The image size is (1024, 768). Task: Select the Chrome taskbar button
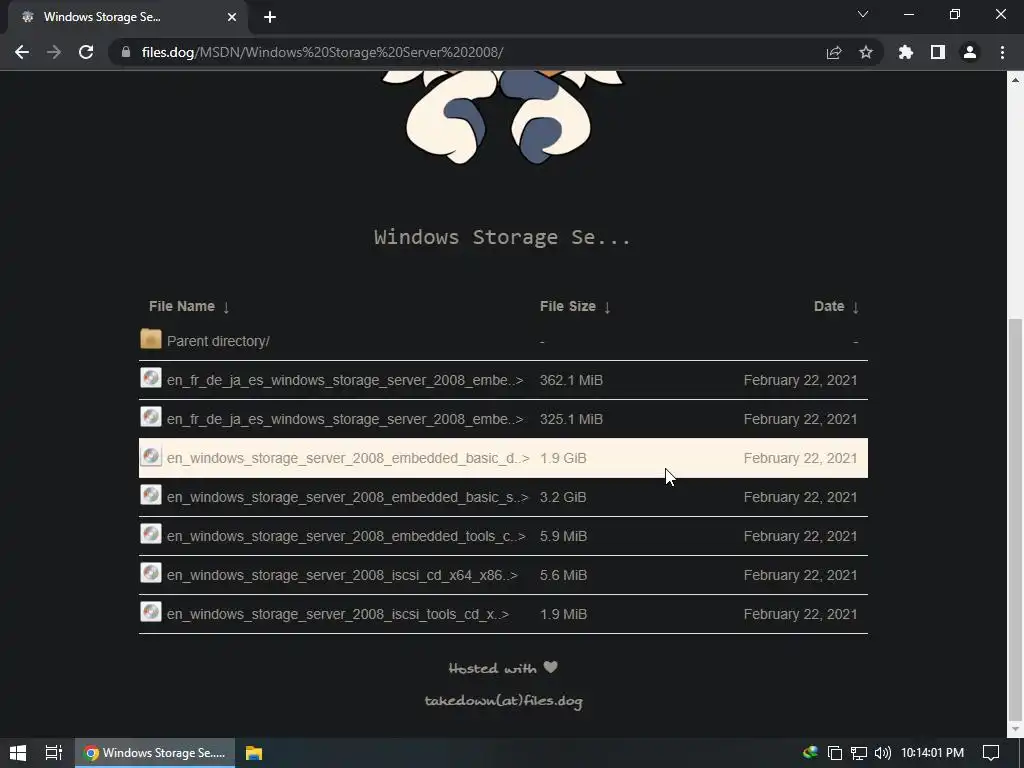(155, 753)
